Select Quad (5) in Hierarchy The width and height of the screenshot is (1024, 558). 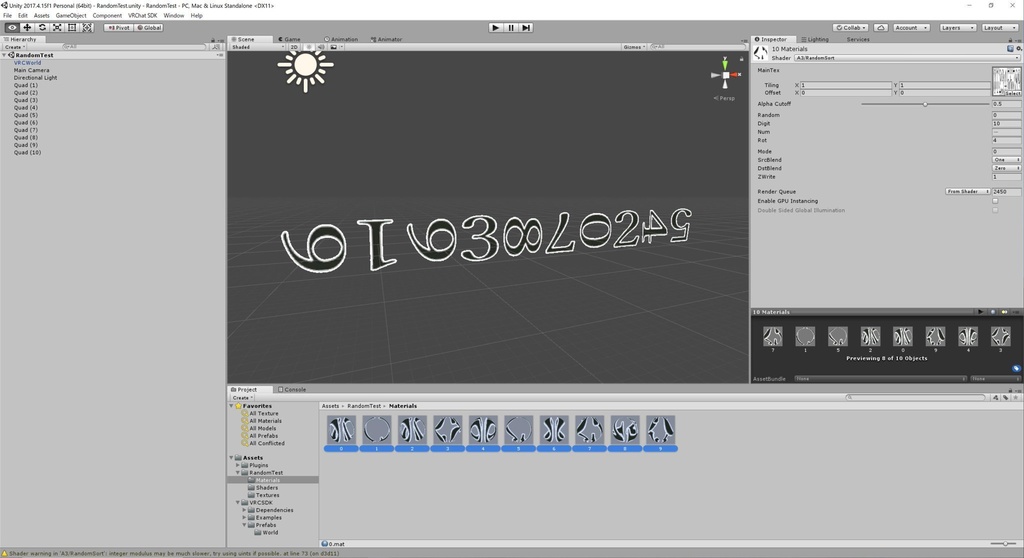click(26, 115)
